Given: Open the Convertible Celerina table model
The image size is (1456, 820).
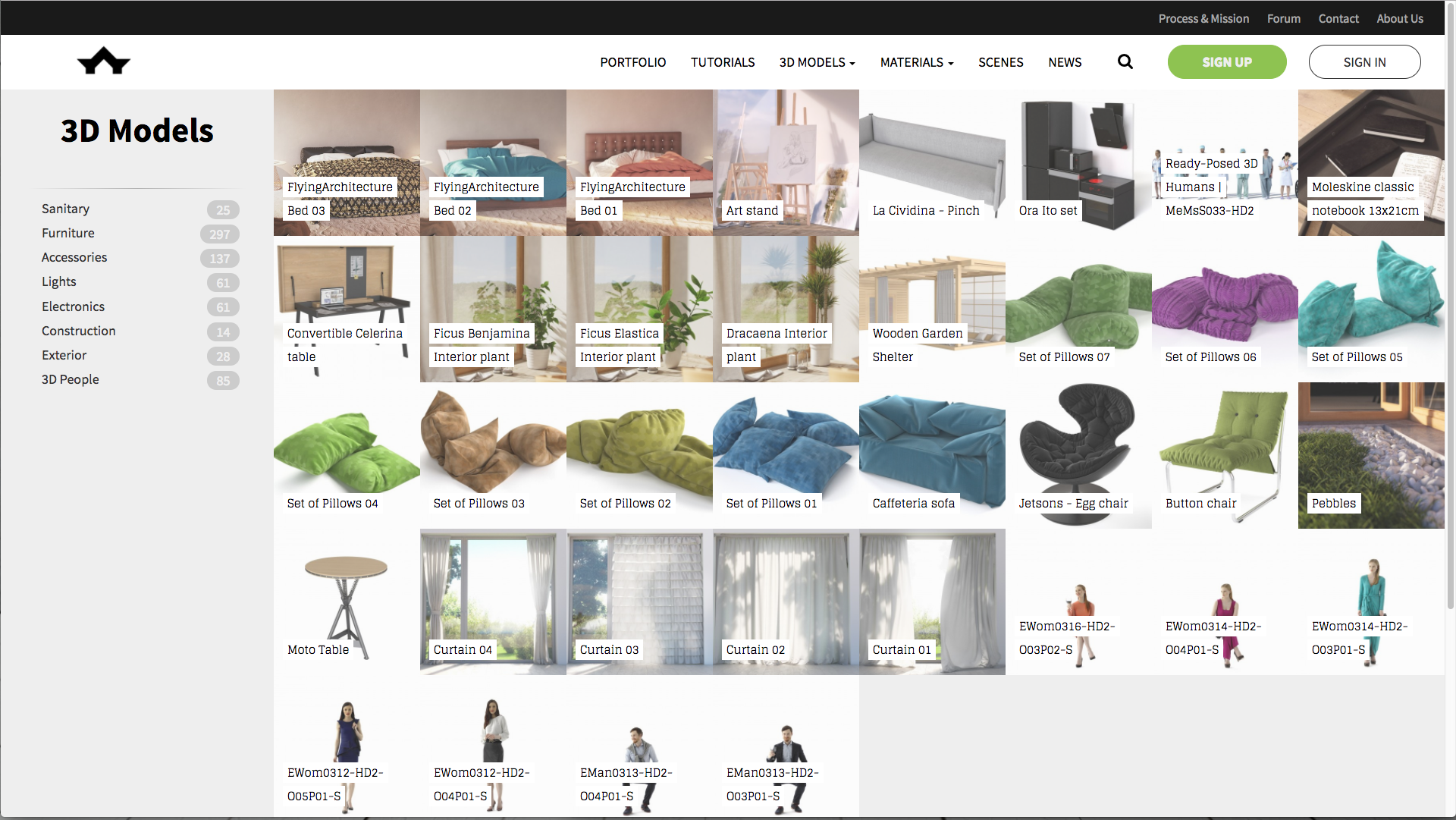Looking at the screenshot, I should coord(347,309).
